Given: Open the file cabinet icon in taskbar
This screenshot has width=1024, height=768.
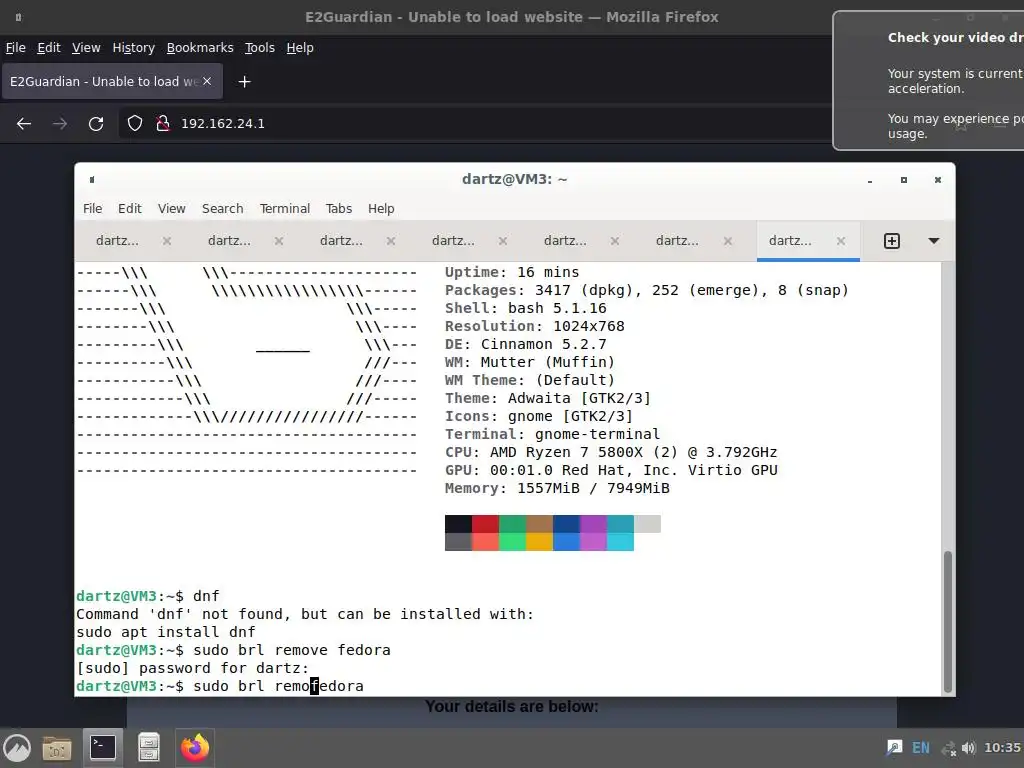Looking at the screenshot, I should (x=149, y=748).
